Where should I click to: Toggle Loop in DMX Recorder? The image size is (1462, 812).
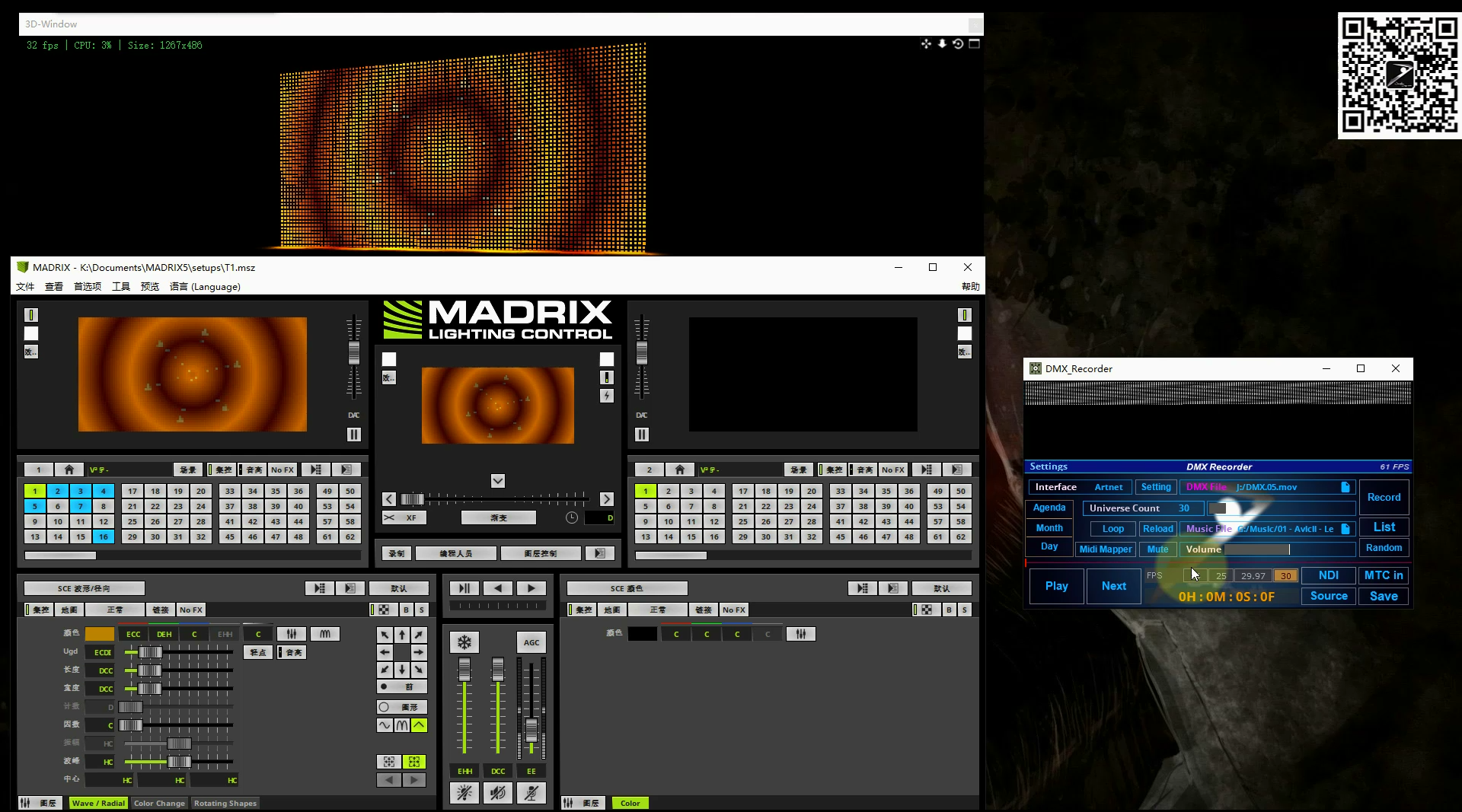point(1113,529)
